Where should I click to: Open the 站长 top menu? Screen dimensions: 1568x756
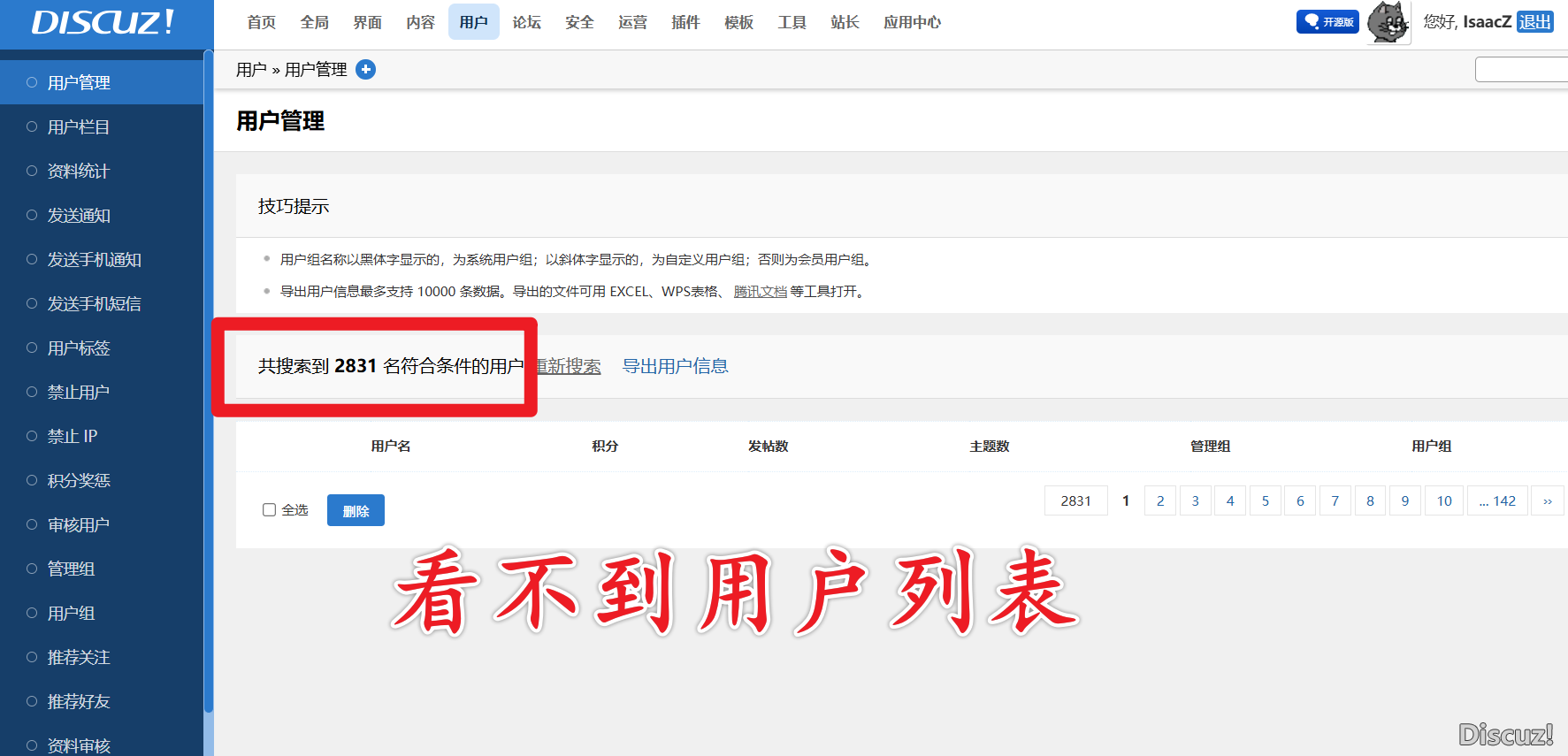pos(845,22)
